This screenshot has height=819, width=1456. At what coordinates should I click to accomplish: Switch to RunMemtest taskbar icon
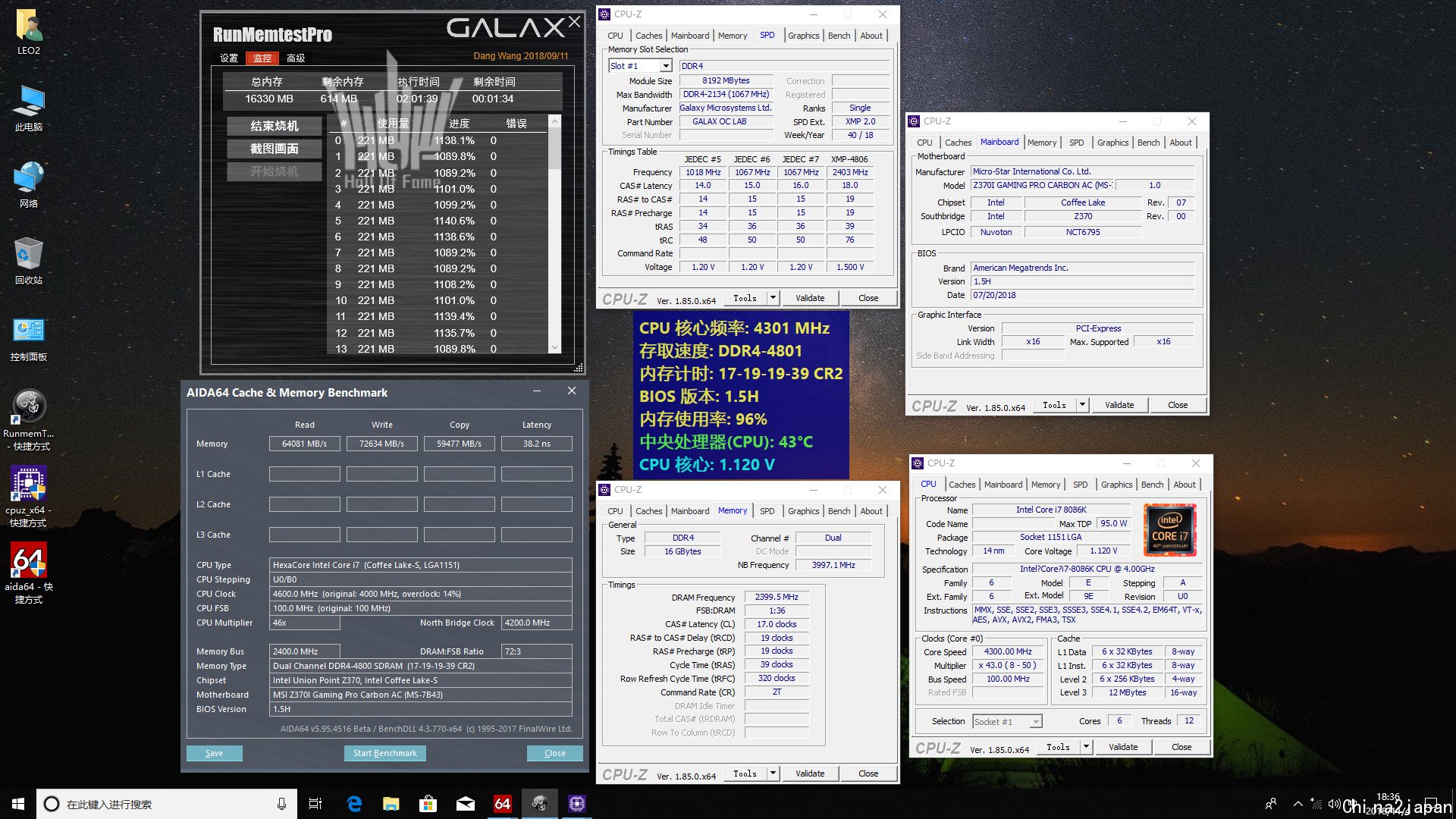point(540,804)
